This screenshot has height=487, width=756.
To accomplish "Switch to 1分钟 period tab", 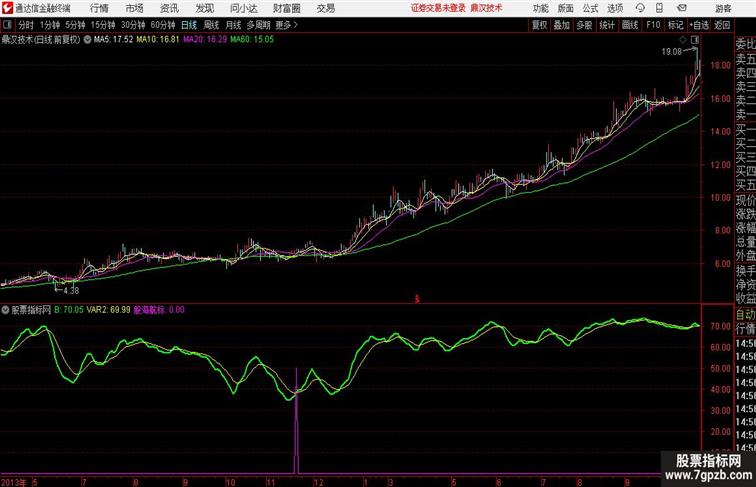I will [x=50, y=25].
